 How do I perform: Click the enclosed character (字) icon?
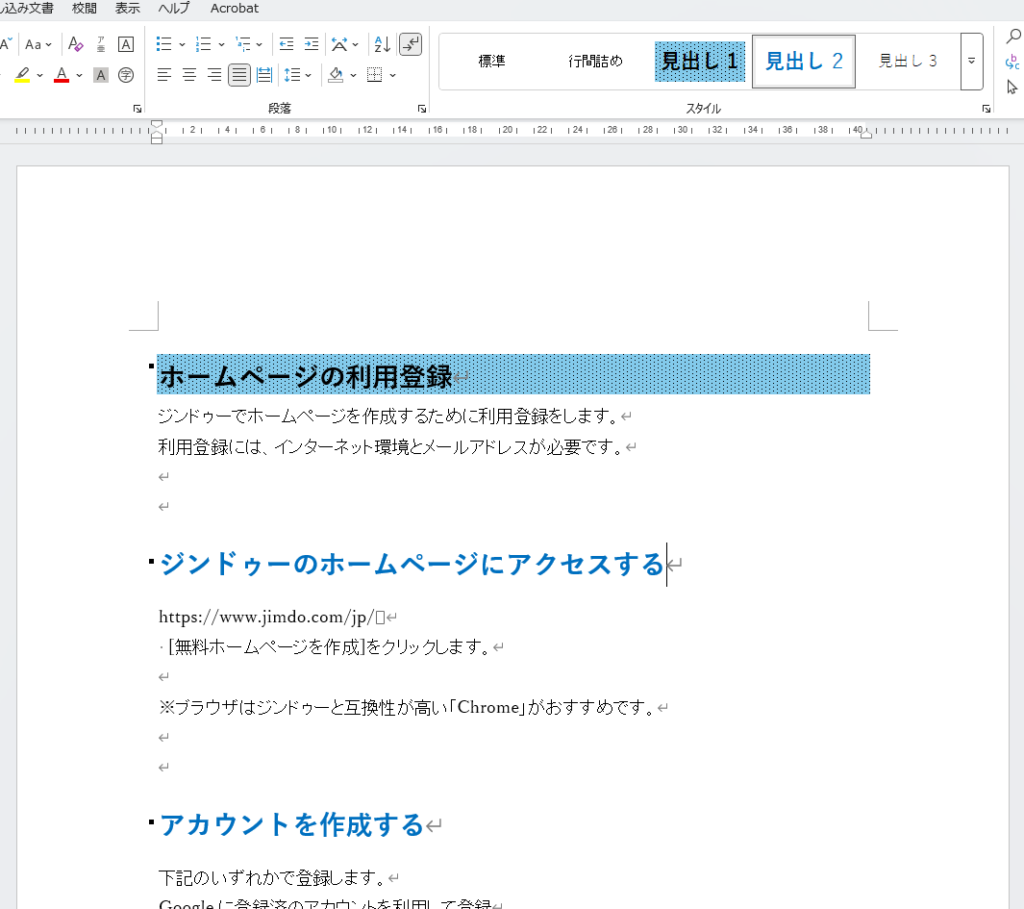tap(126, 75)
